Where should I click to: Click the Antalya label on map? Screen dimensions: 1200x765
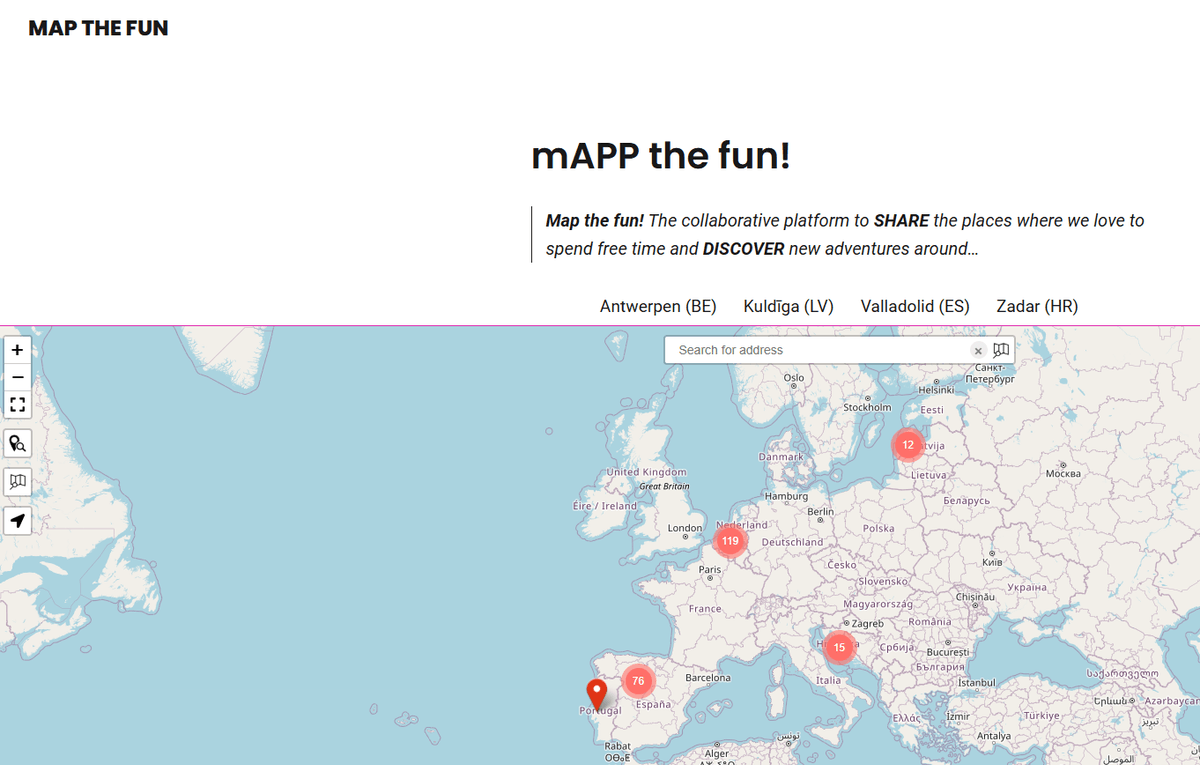click(994, 736)
